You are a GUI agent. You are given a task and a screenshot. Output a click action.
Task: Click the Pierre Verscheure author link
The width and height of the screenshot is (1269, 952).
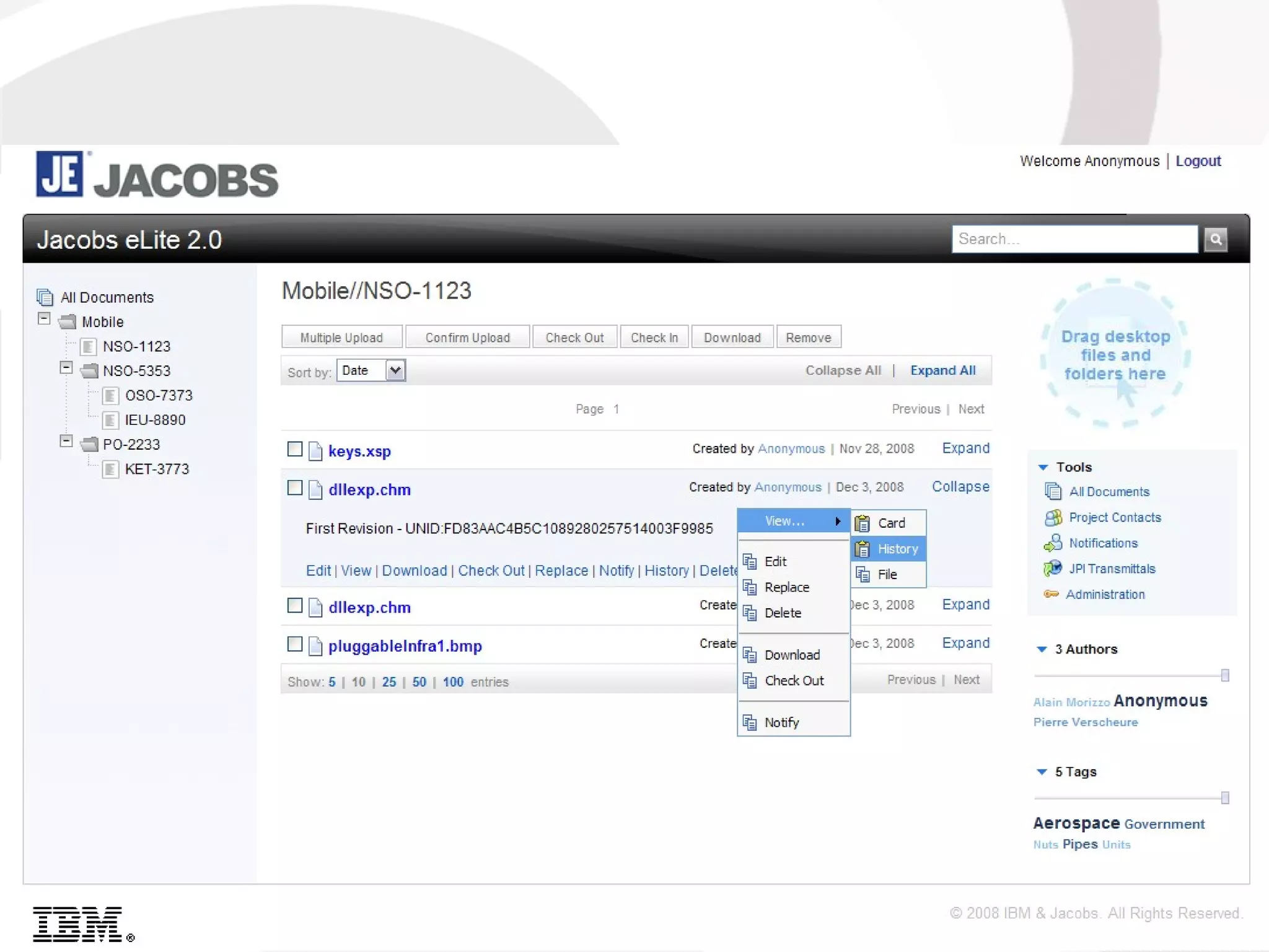click(x=1086, y=722)
